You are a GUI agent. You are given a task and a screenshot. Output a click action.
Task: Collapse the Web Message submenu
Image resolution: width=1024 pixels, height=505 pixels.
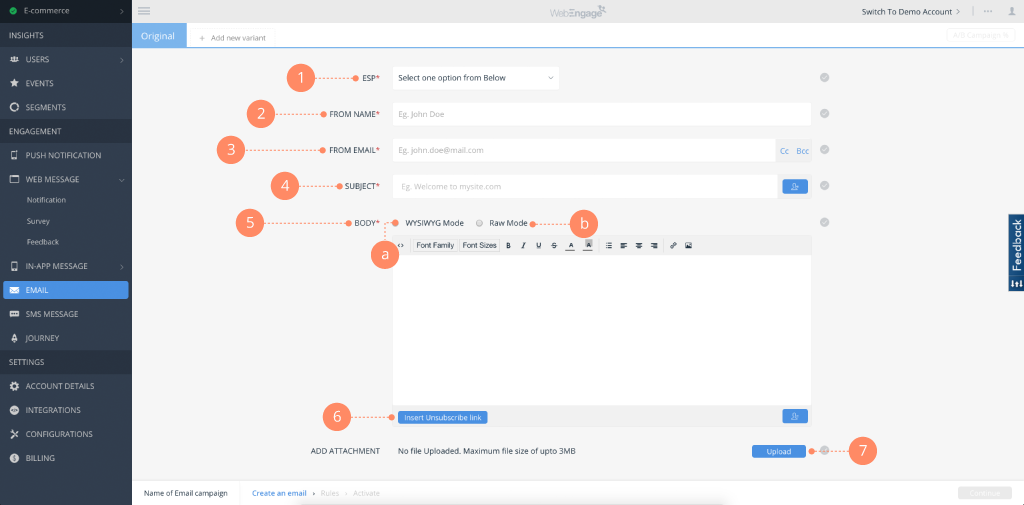[x=121, y=180]
